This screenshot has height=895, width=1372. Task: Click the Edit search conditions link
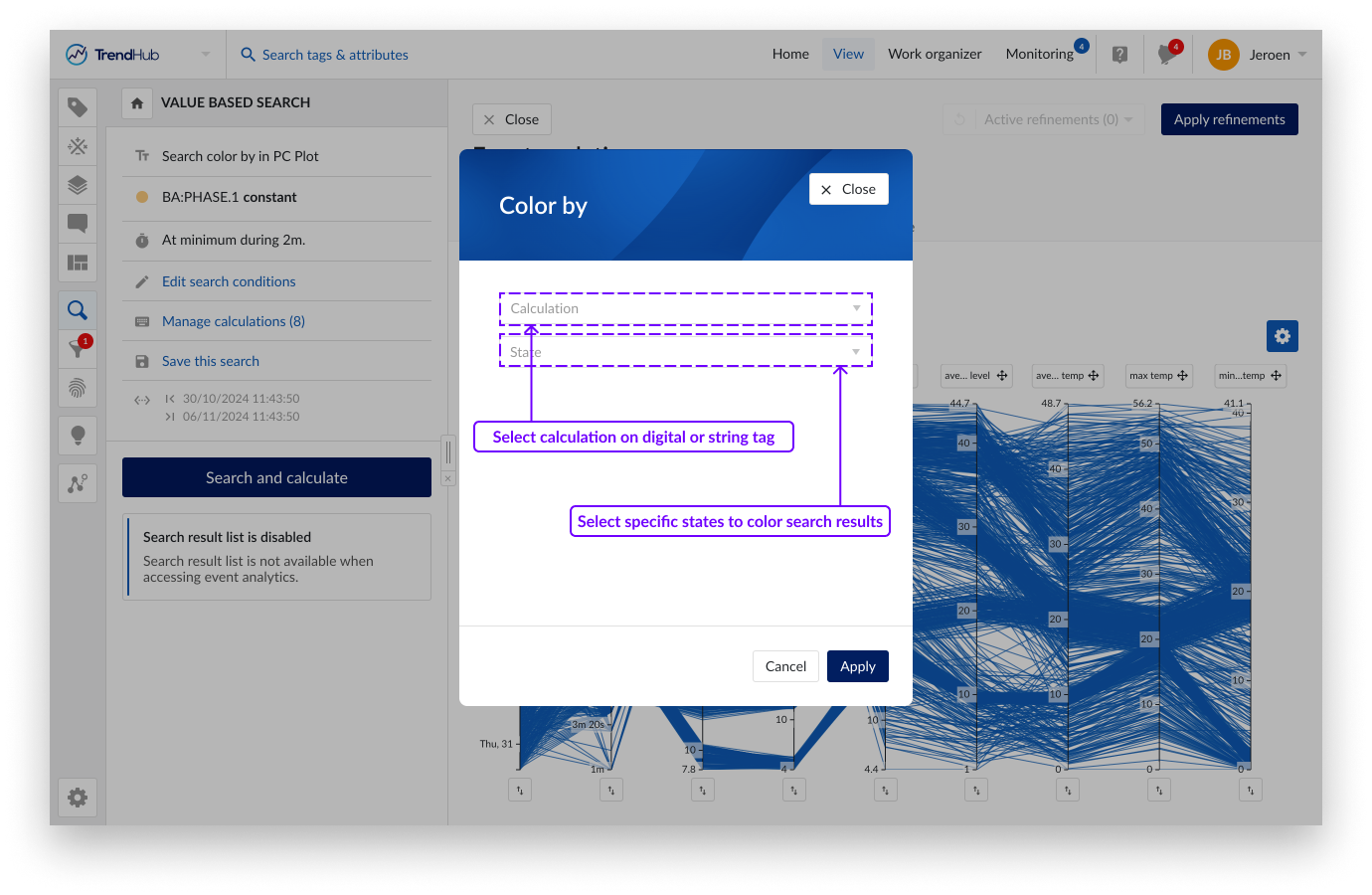coord(229,281)
